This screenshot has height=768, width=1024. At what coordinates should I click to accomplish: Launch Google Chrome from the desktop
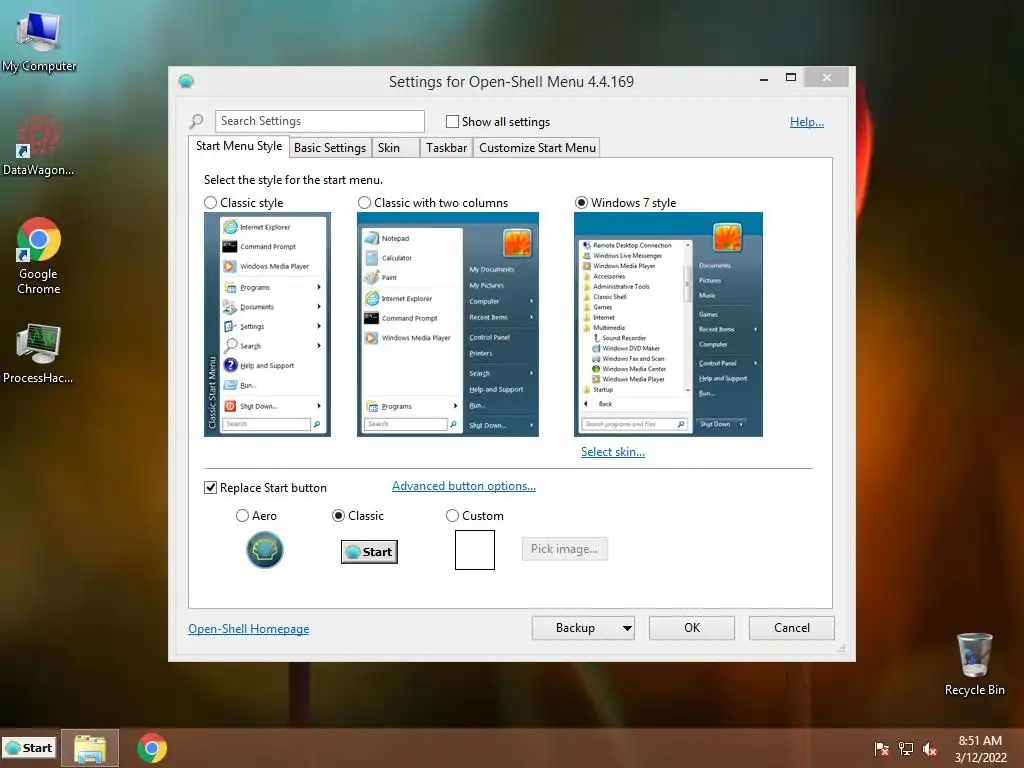39,256
